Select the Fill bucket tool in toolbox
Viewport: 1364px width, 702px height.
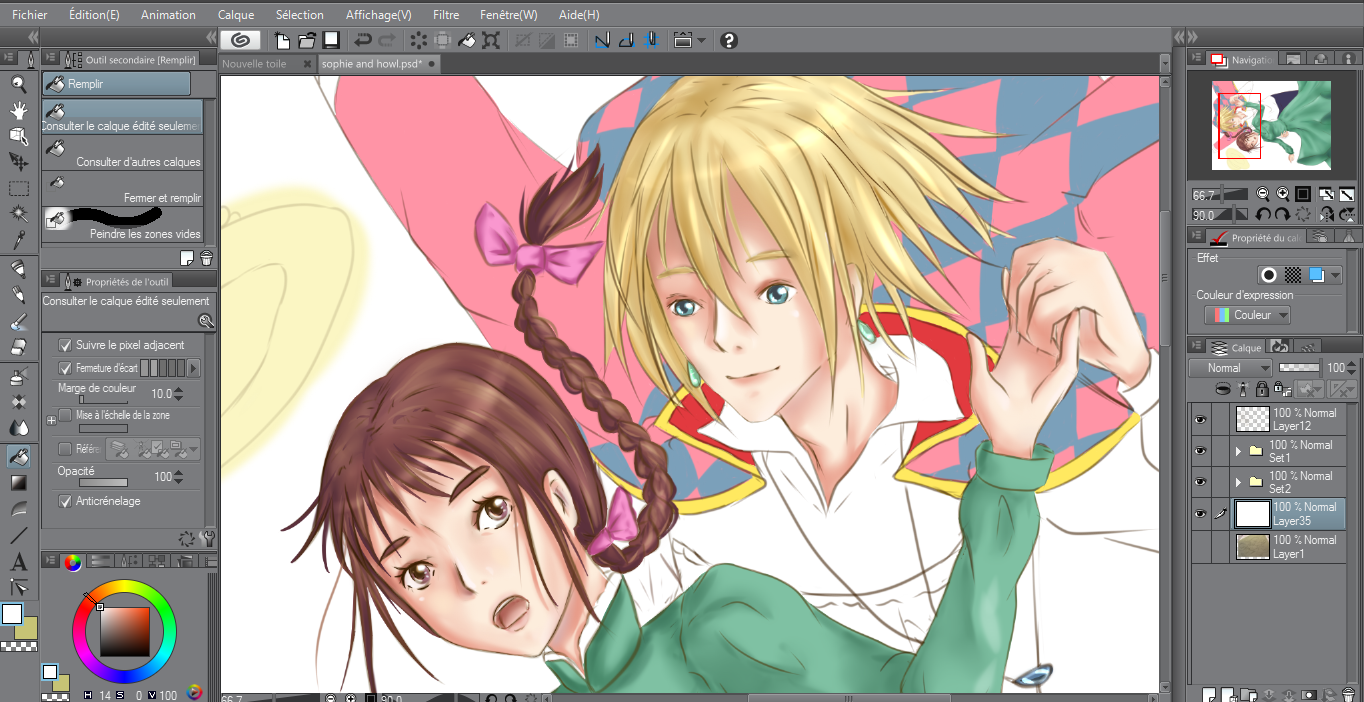(x=18, y=457)
